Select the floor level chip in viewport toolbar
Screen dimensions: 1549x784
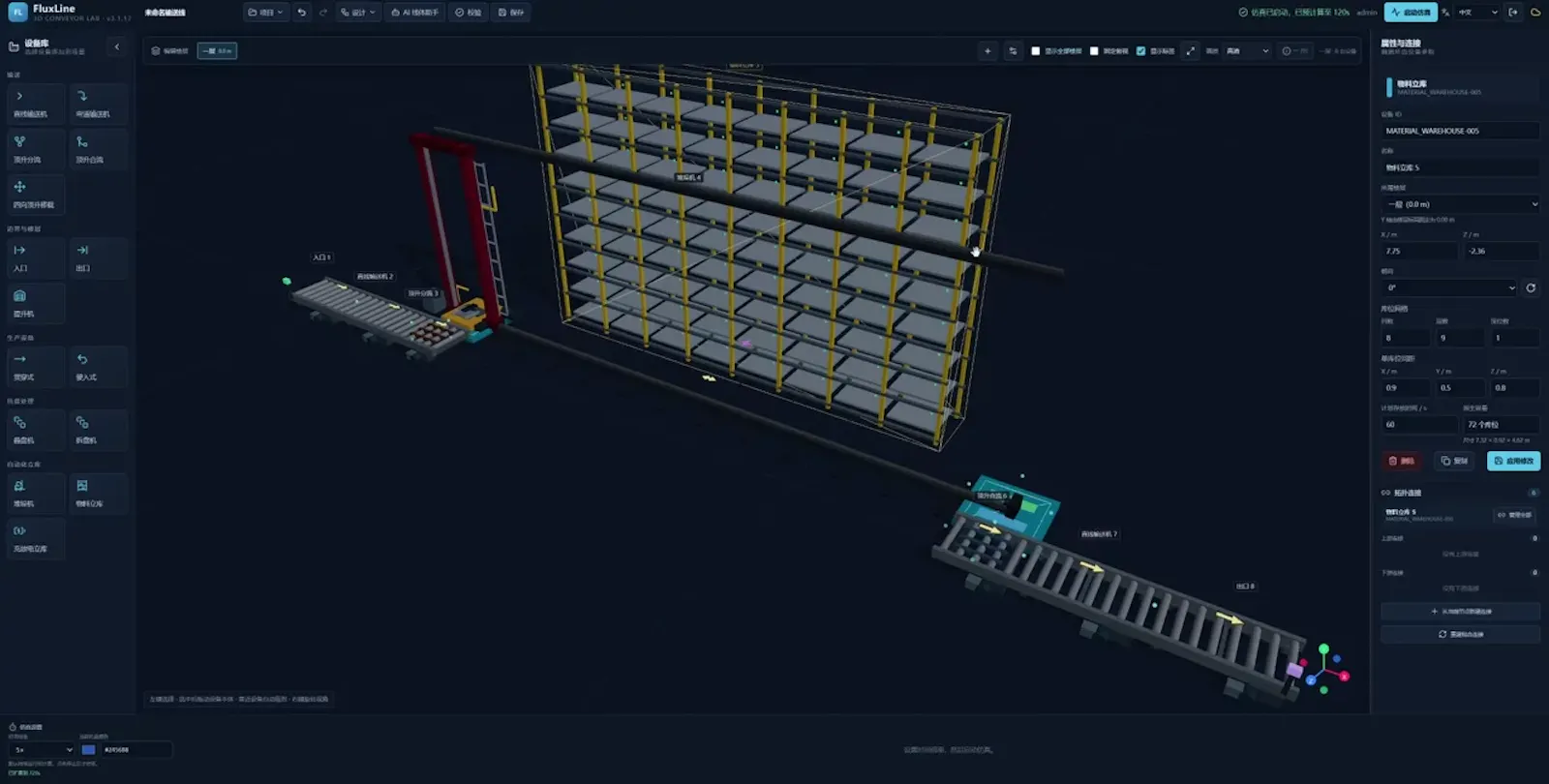coord(217,51)
